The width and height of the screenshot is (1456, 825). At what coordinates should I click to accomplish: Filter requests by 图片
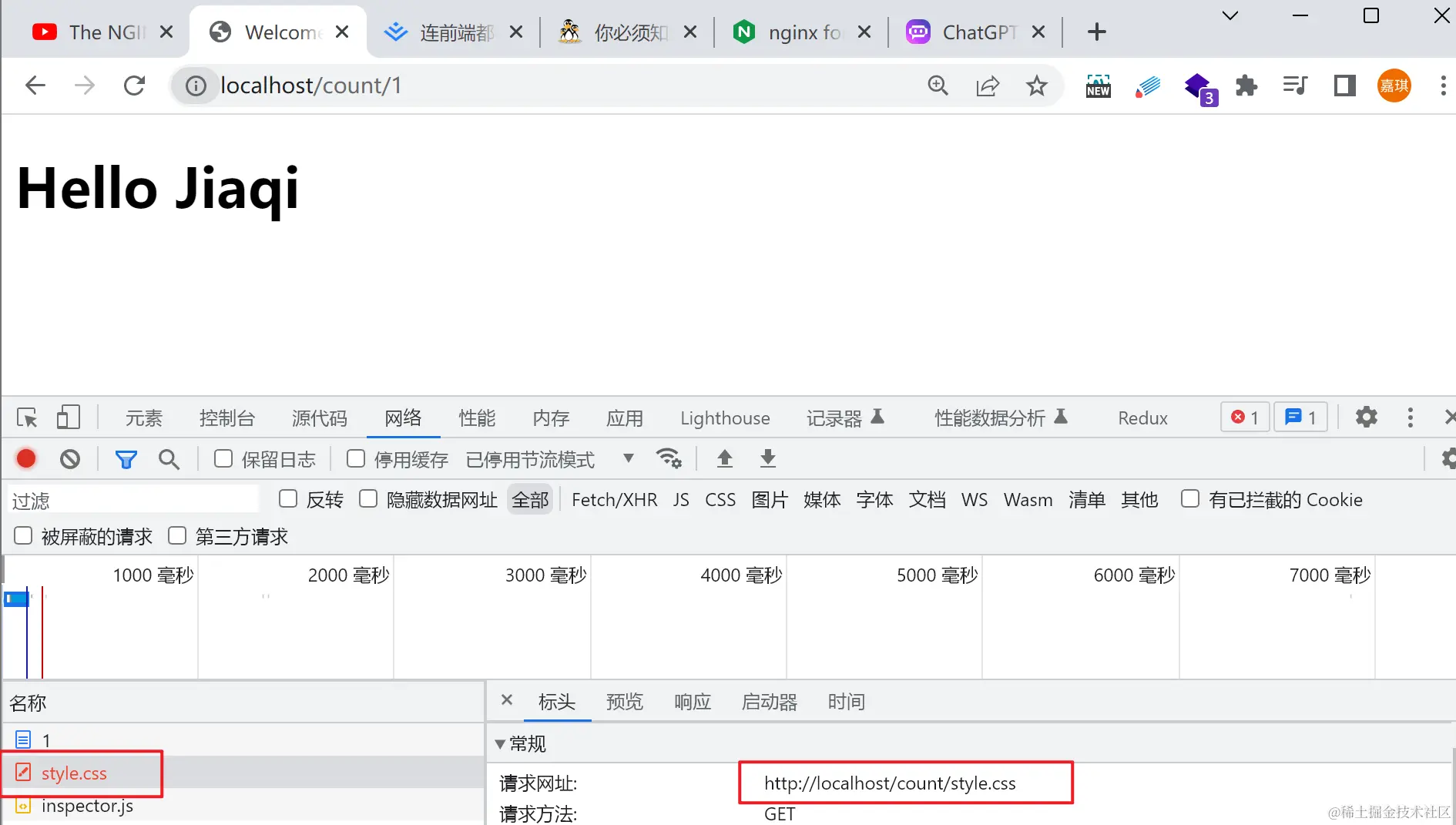click(770, 500)
